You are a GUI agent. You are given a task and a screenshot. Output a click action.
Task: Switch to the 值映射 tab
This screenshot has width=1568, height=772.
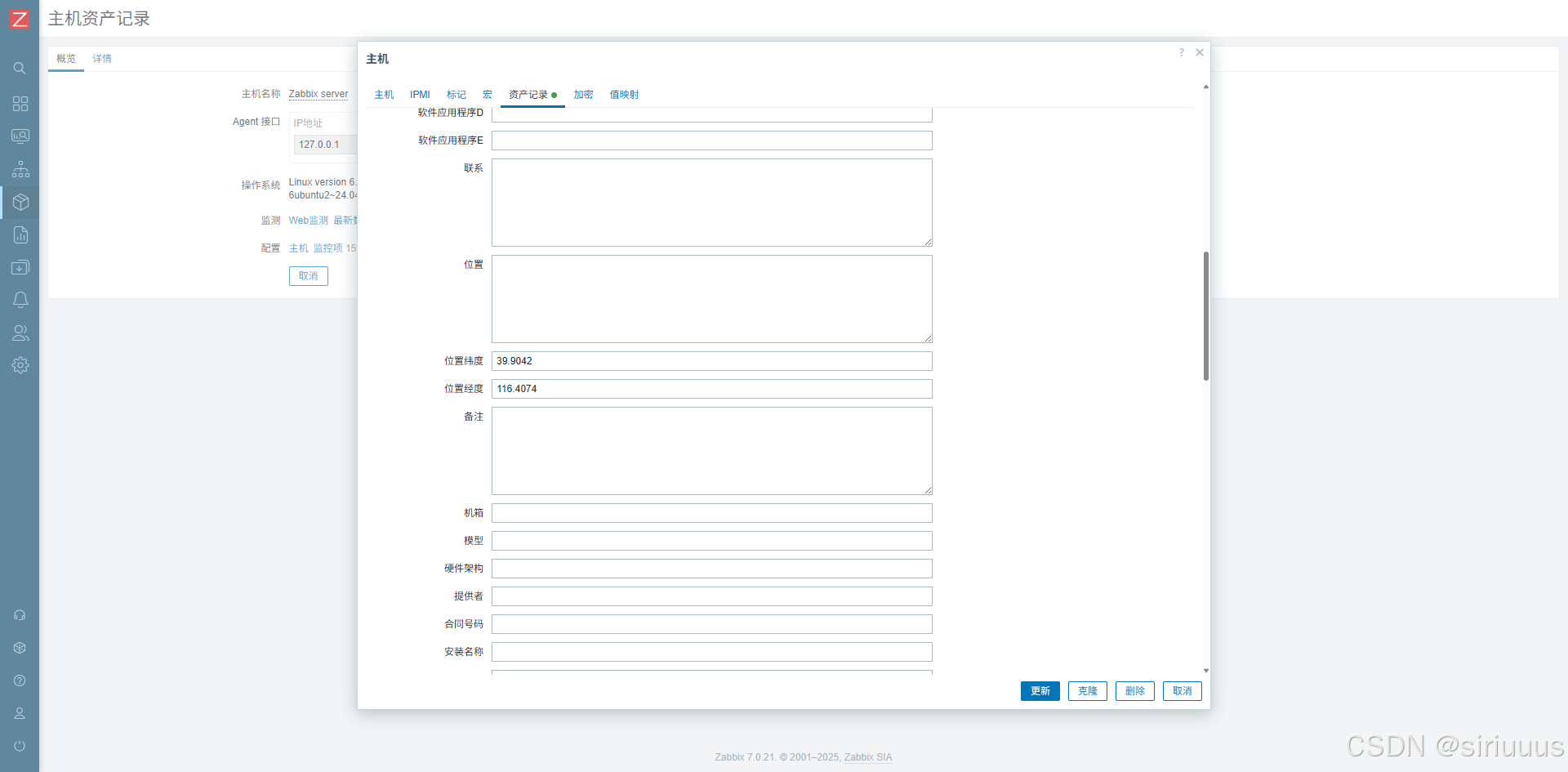(x=624, y=95)
